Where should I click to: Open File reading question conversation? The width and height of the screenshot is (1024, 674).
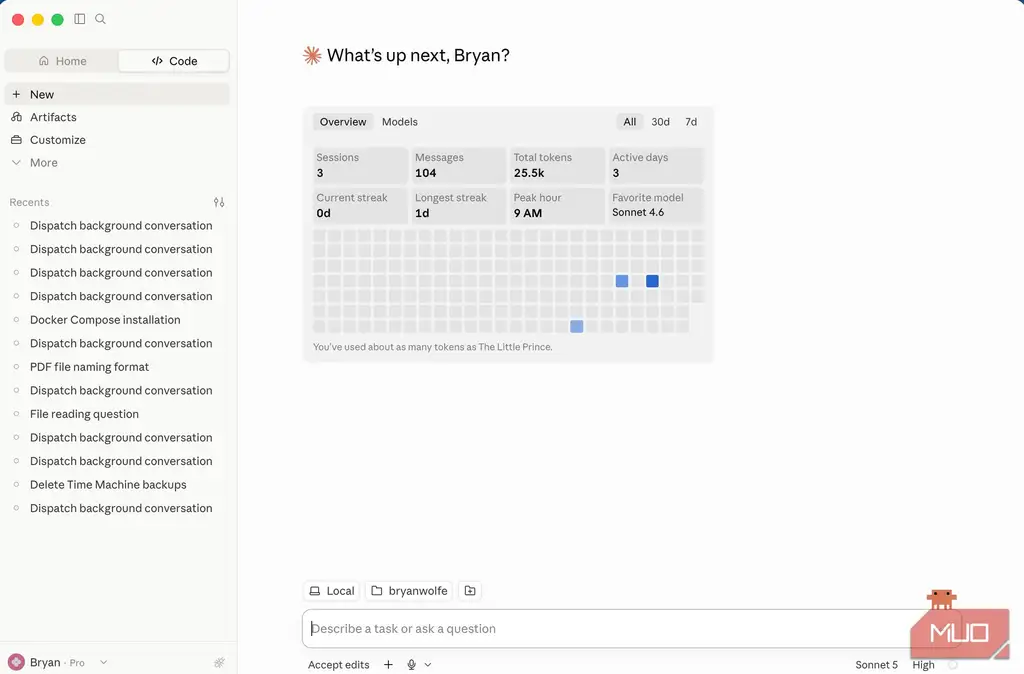click(118, 414)
